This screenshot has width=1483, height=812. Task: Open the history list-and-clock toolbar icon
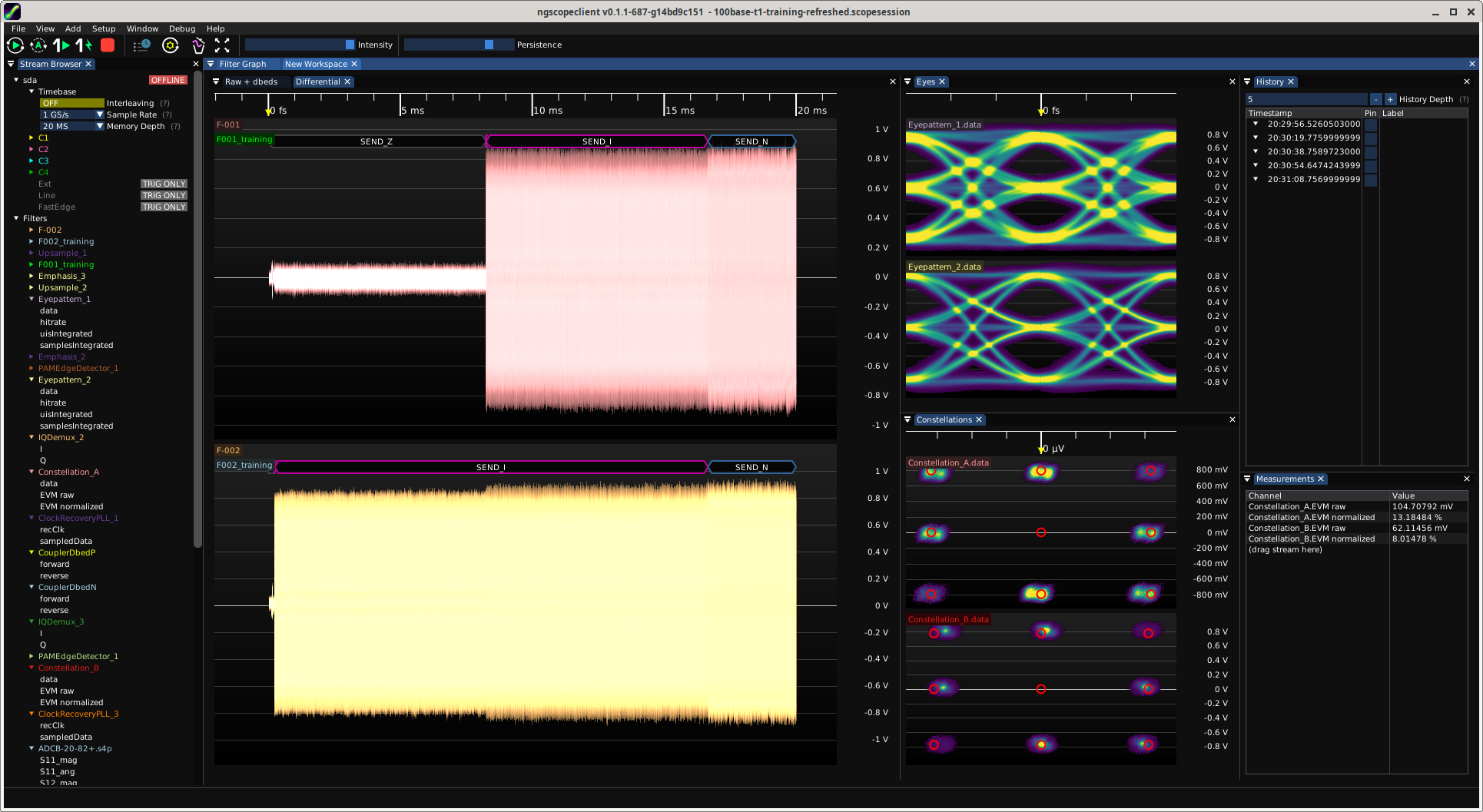pos(141,45)
